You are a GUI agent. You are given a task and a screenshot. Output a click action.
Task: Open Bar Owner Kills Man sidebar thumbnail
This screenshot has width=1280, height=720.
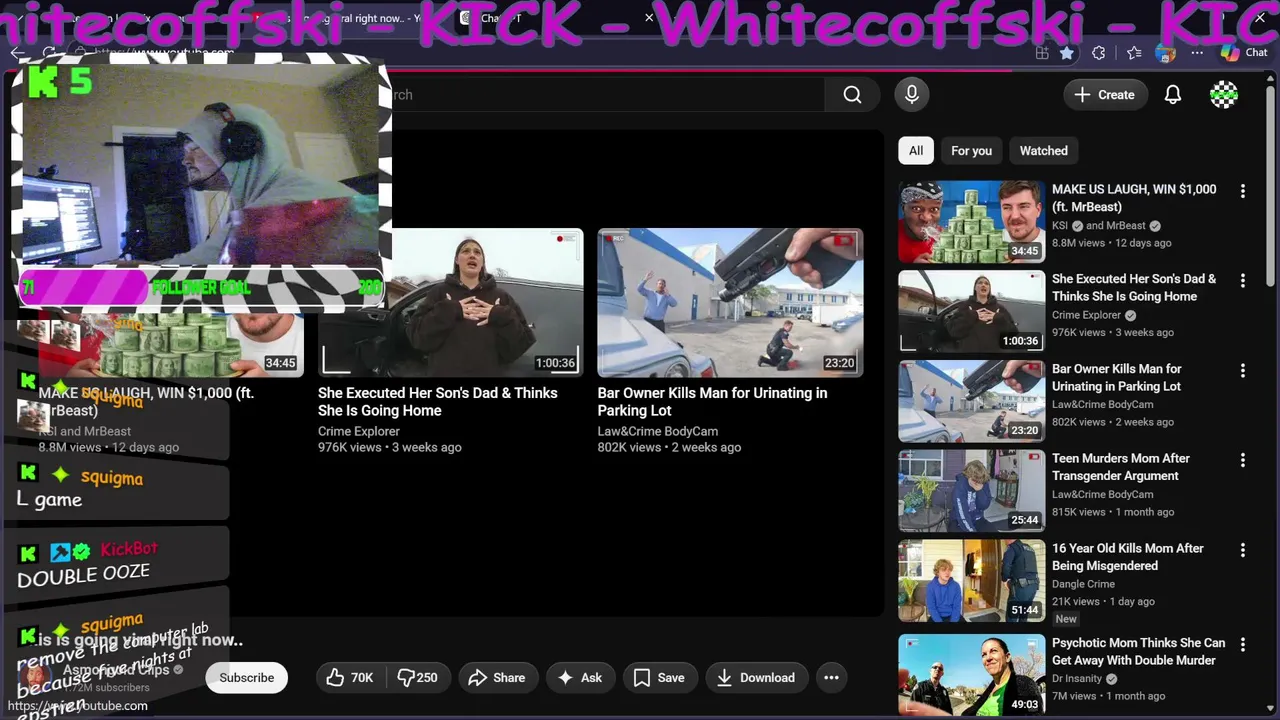971,401
